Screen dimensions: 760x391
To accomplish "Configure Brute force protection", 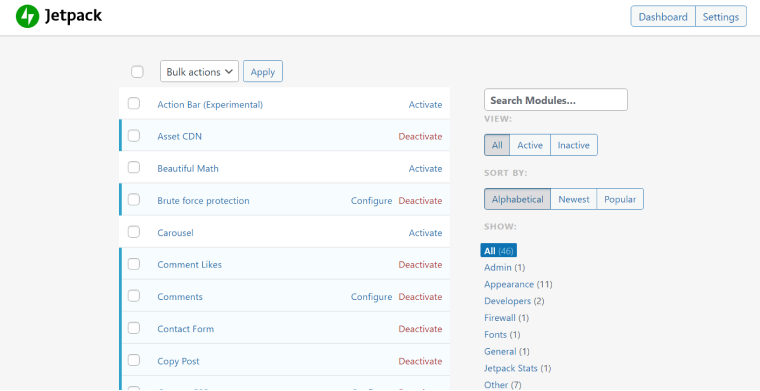I will point(371,201).
